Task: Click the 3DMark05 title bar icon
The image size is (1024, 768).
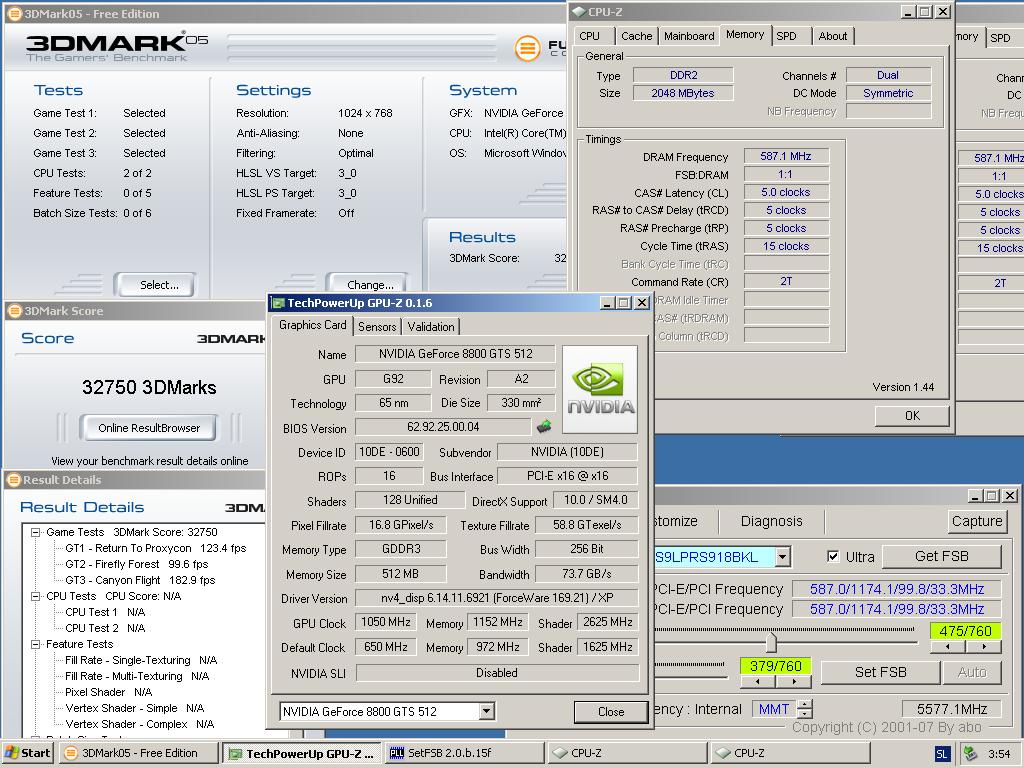Action: 14,14
